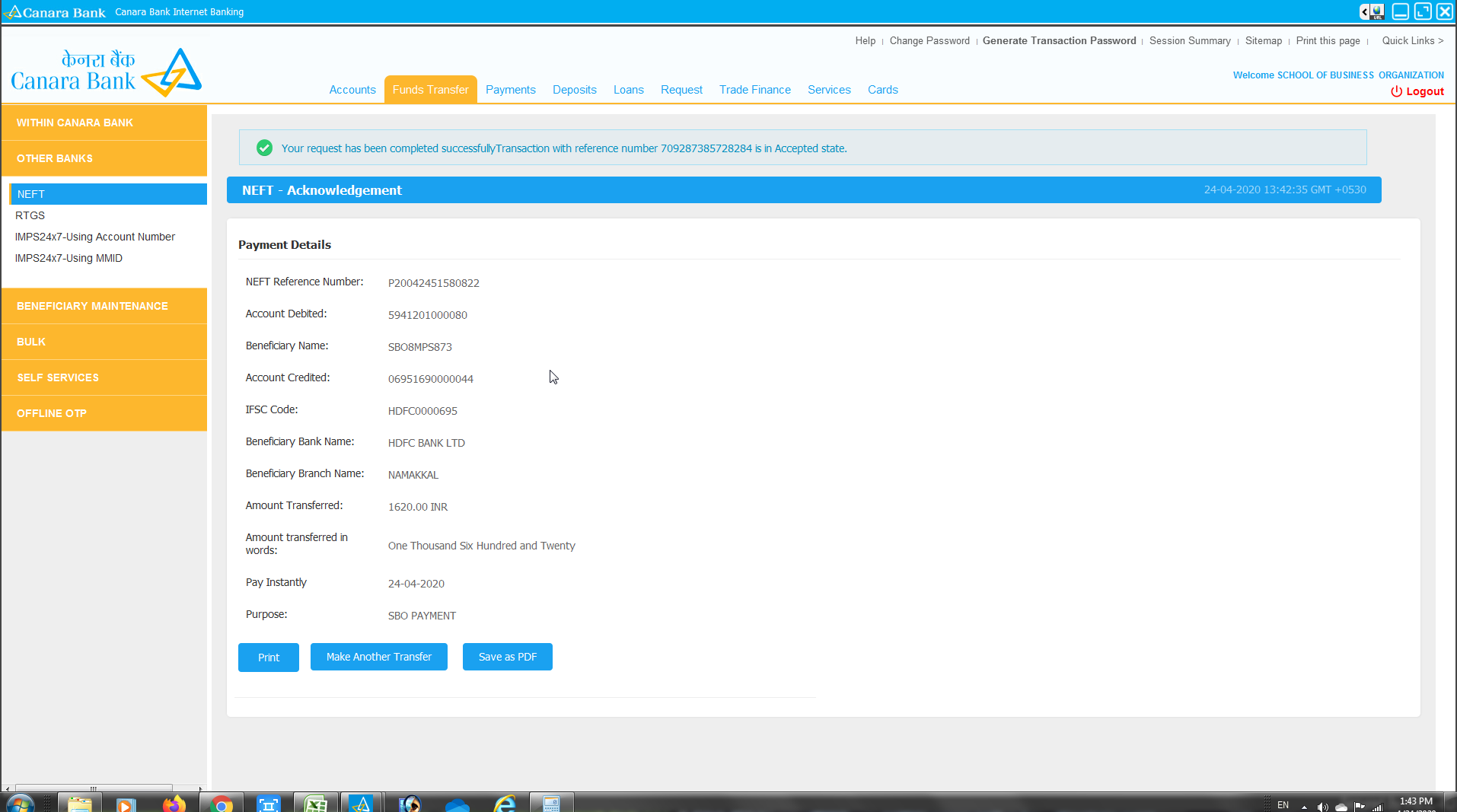
Task: Show hidden tray icons arrow
Action: (x=1304, y=807)
